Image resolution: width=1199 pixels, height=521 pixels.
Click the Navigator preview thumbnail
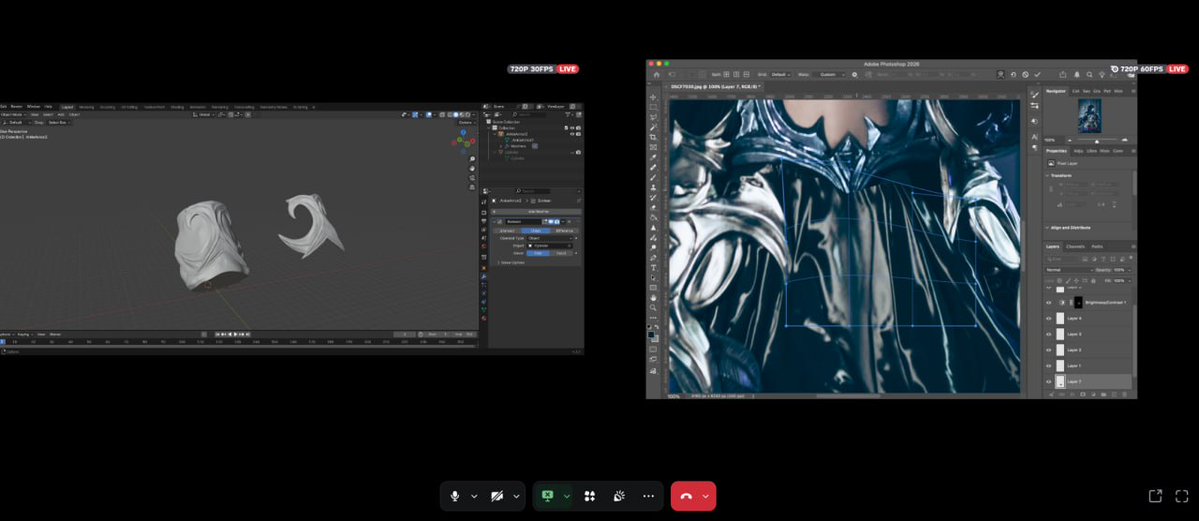(1089, 116)
